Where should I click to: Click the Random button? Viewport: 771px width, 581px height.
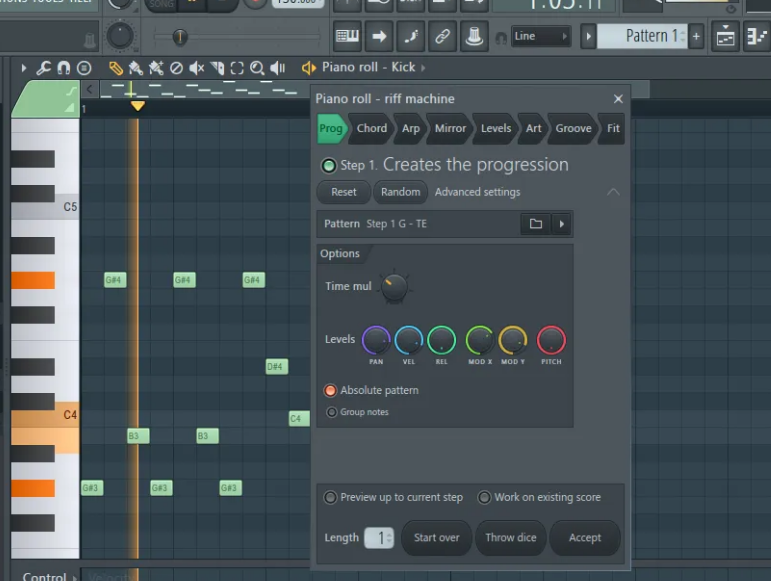pos(401,192)
